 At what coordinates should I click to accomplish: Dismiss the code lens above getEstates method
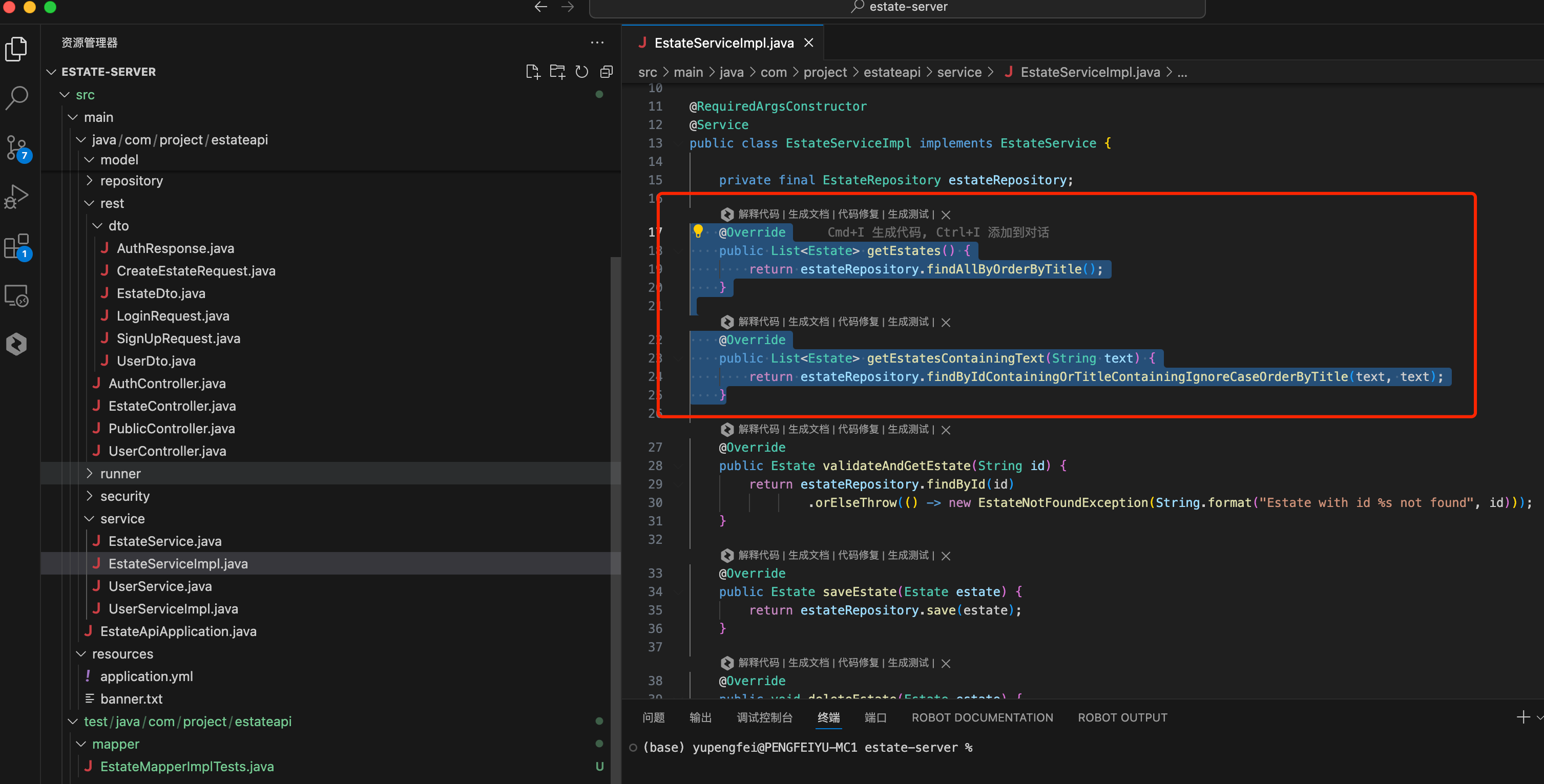click(946, 215)
